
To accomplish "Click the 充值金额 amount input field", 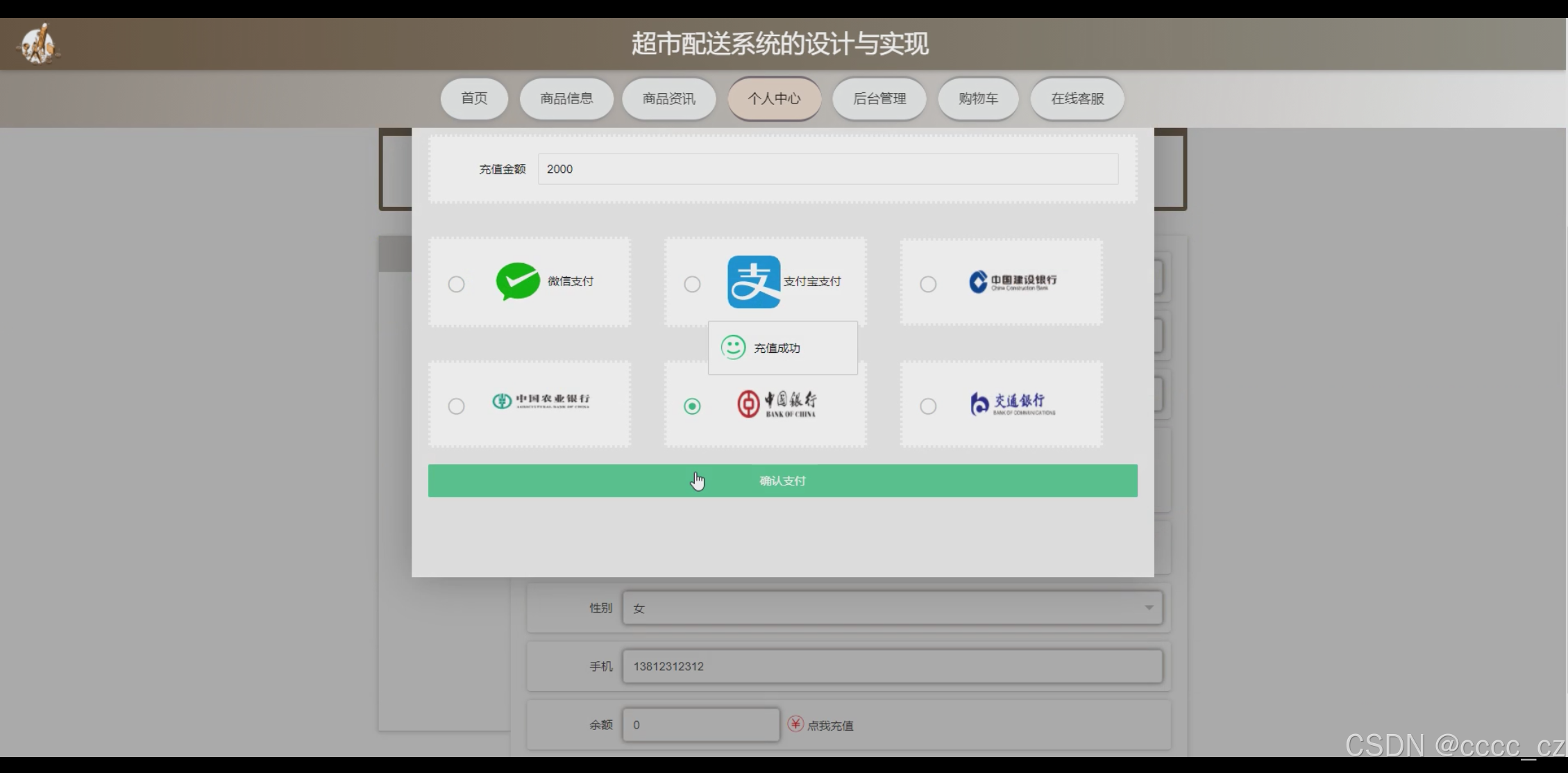I will pos(827,169).
